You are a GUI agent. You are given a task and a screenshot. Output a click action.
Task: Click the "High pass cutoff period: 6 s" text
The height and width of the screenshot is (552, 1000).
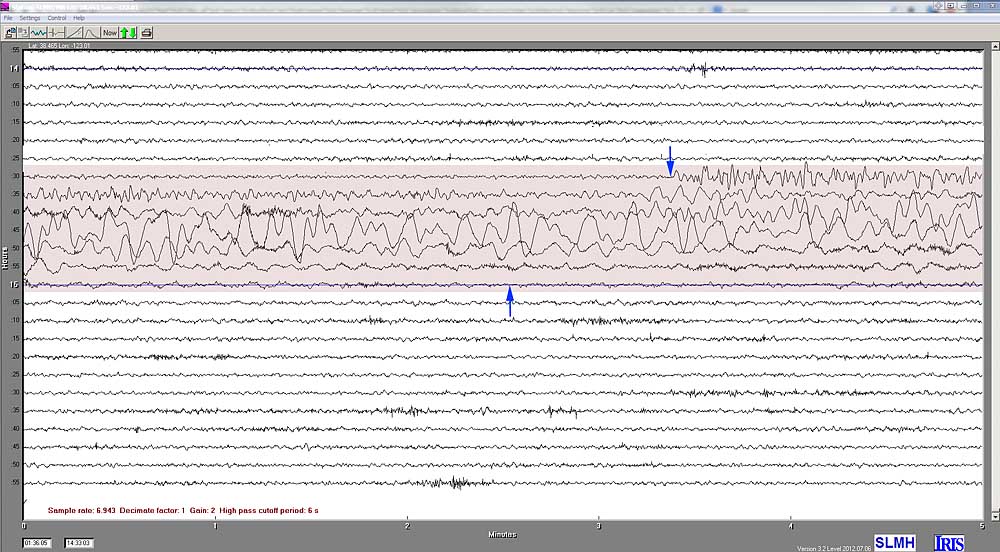click(x=268, y=511)
